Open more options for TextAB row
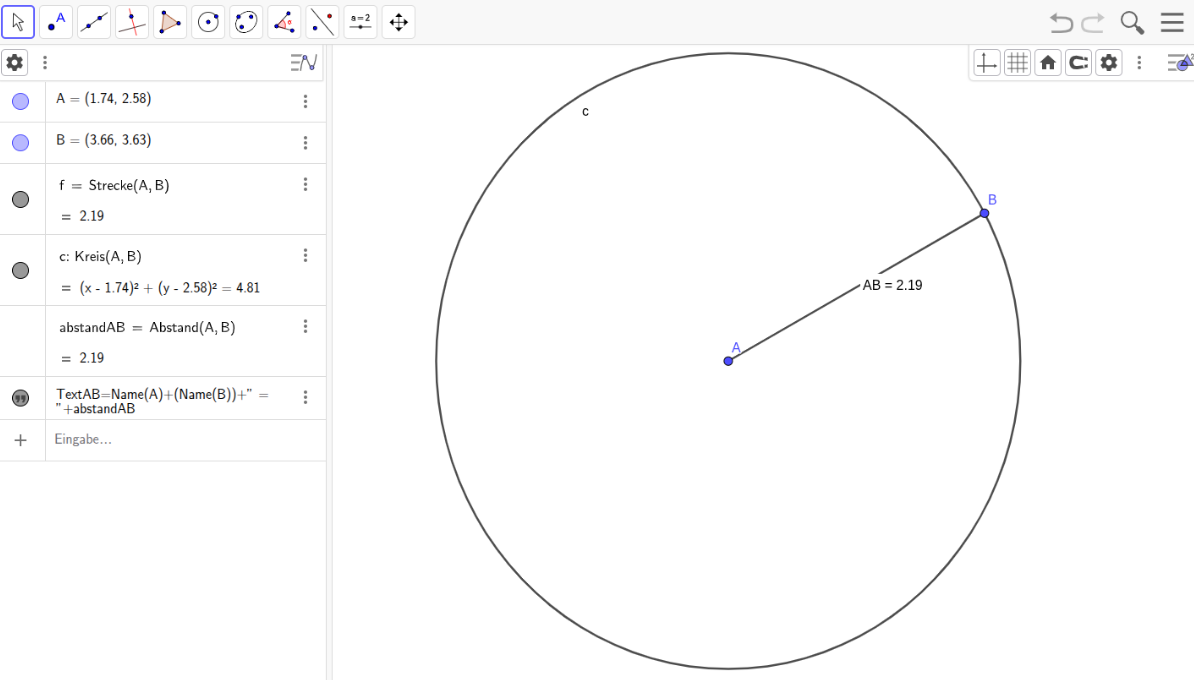 pos(305,398)
